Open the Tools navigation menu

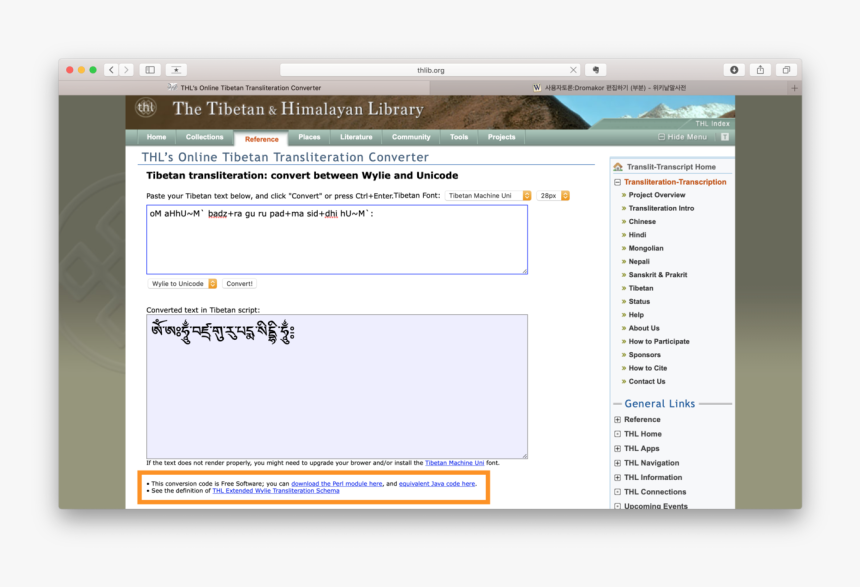click(459, 137)
